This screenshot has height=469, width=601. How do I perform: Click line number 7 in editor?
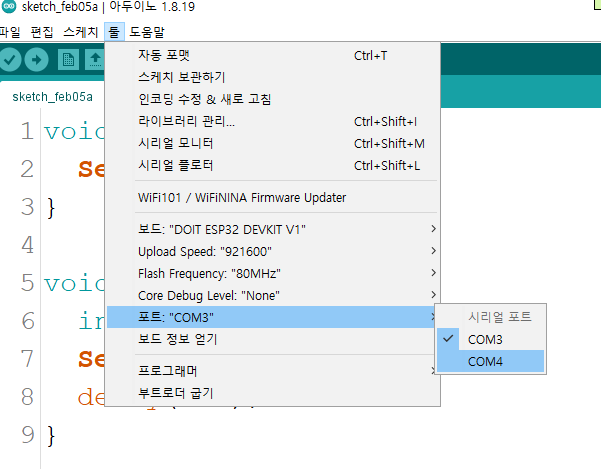click(x=27, y=359)
